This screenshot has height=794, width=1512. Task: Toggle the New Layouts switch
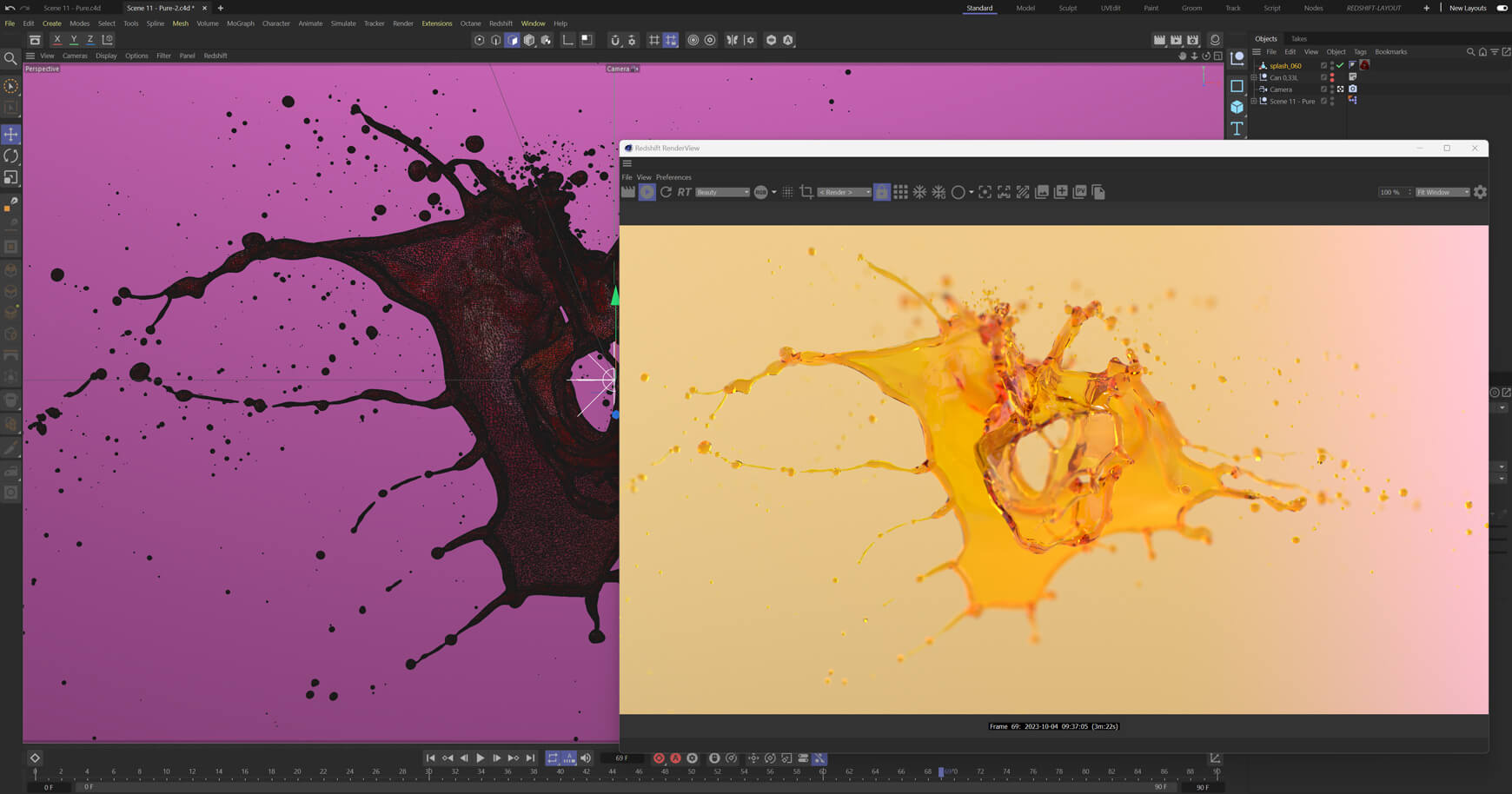[x=1502, y=8]
